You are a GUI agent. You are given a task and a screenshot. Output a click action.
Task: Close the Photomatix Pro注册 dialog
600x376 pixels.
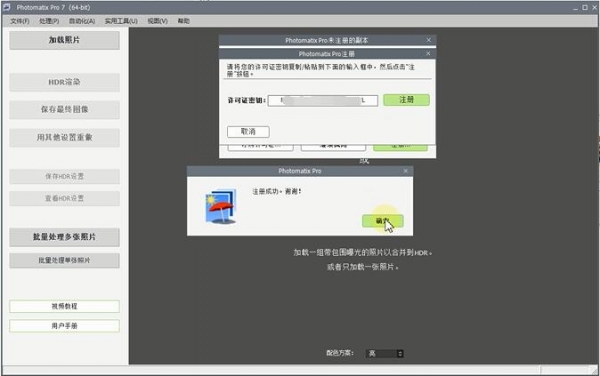pyautogui.click(x=428, y=54)
